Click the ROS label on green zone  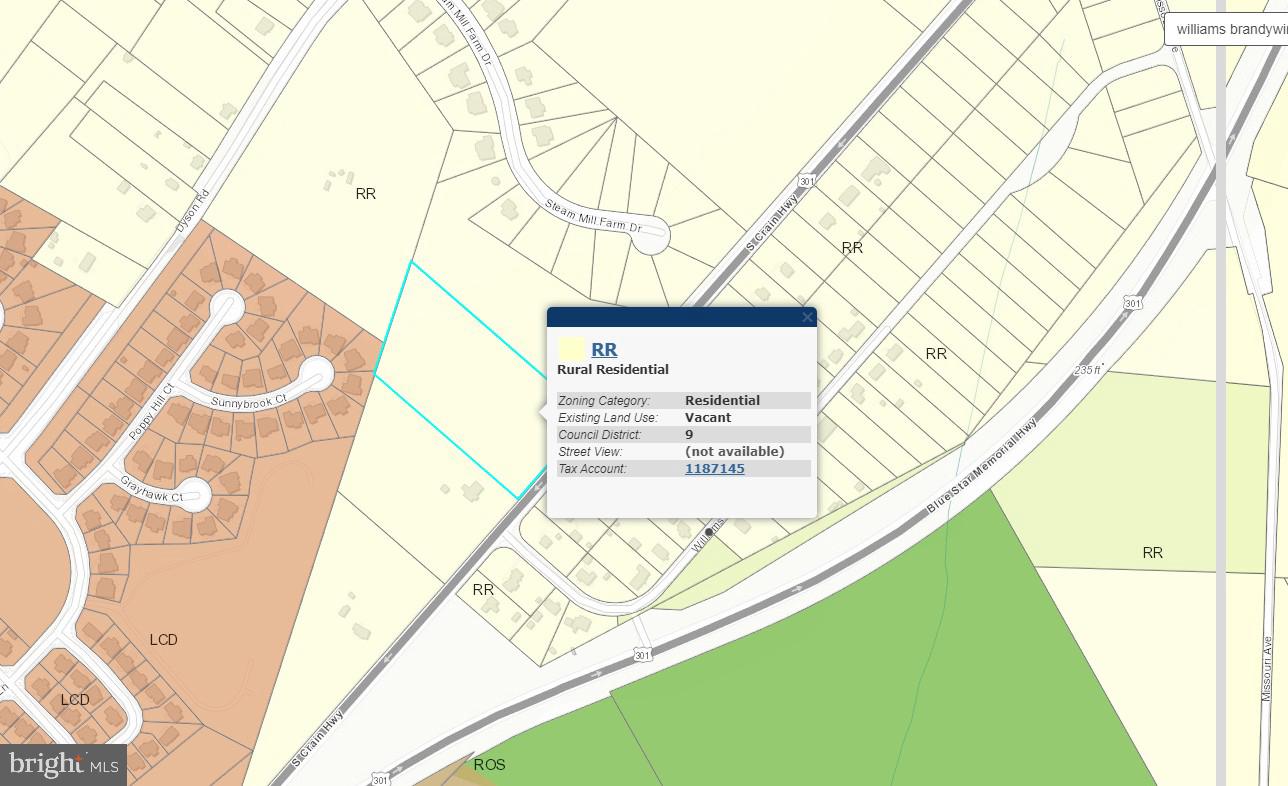[x=489, y=764]
